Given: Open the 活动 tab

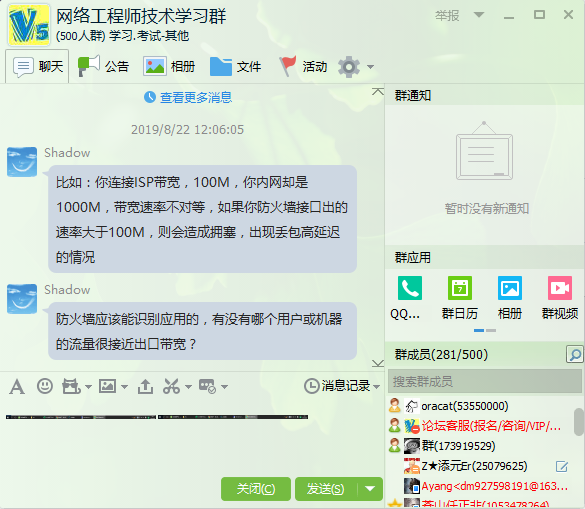Looking at the screenshot, I should tap(303, 66).
